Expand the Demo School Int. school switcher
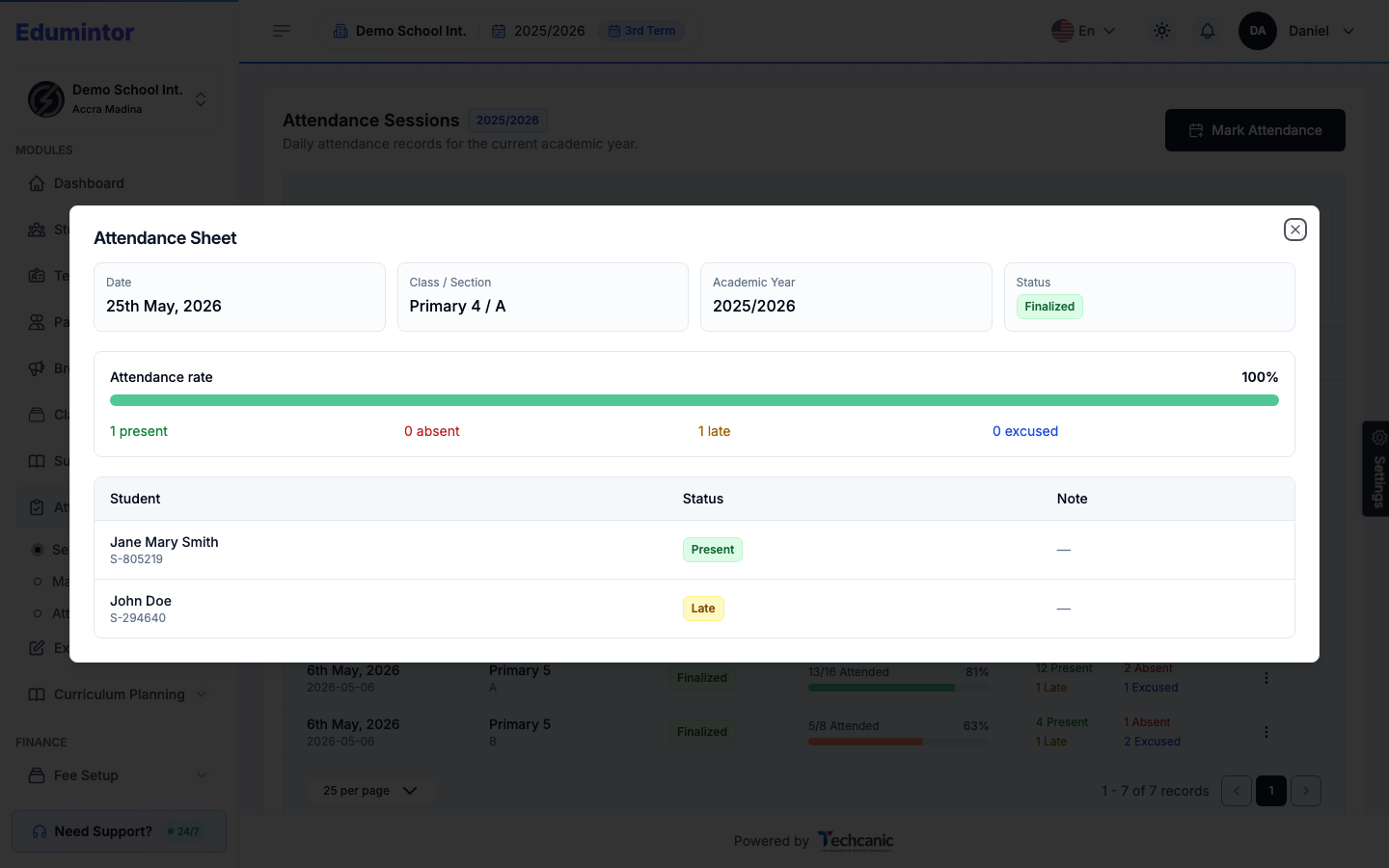1389x868 pixels. coord(118,98)
